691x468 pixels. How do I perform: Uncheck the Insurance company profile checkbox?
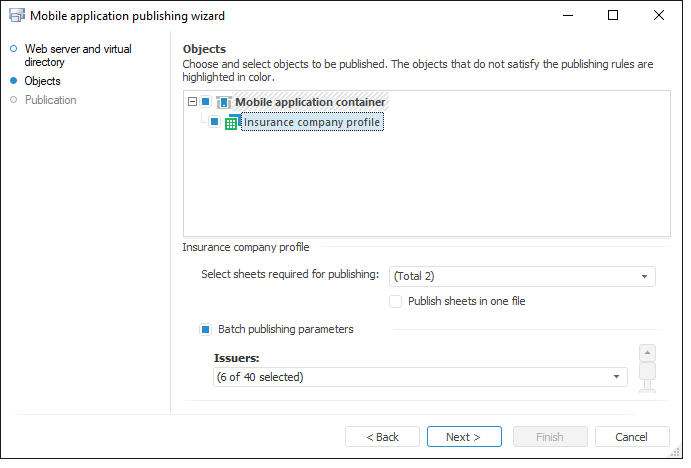[214, 122]
